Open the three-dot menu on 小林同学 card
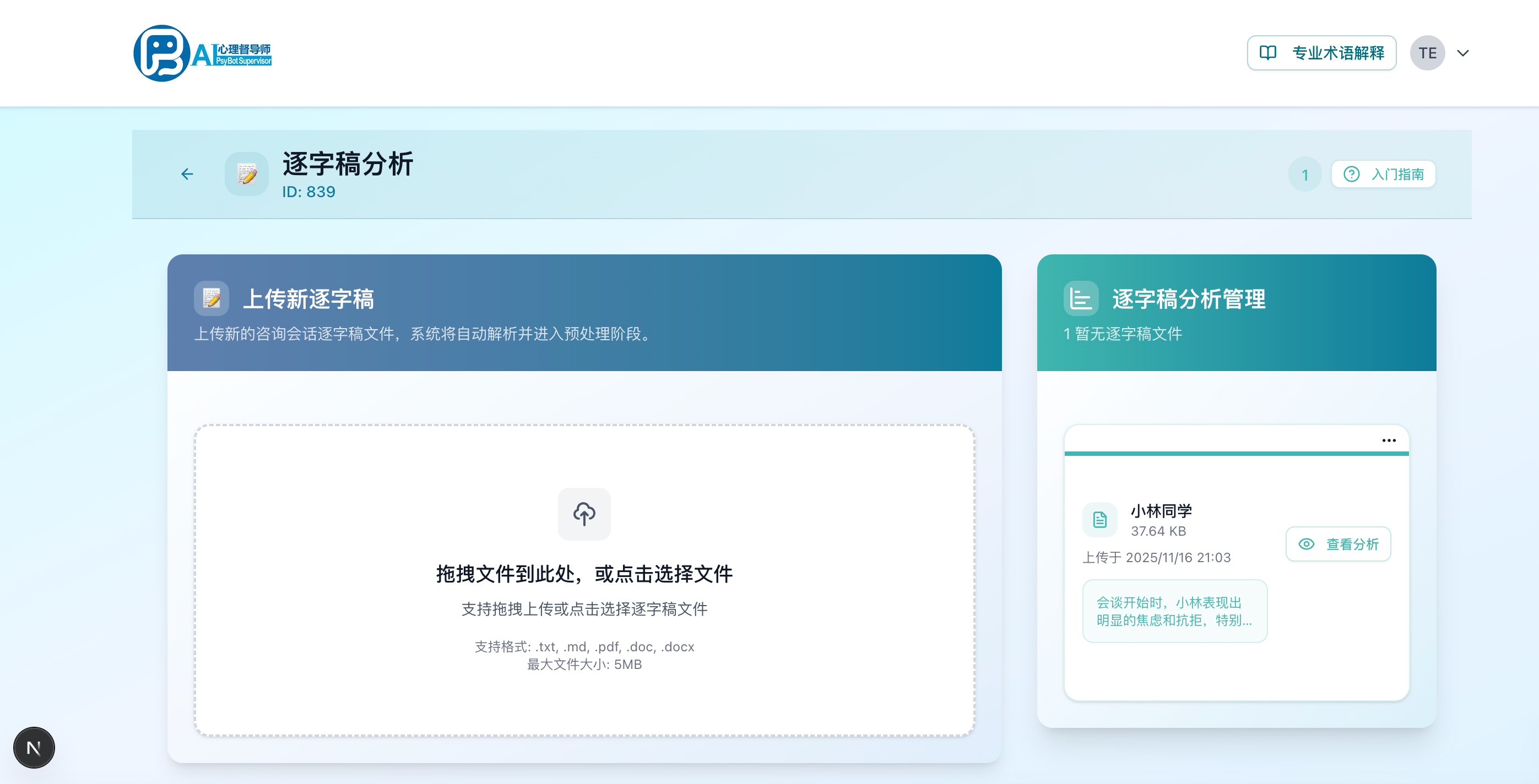1539x784 pixels. click(1390, 440)
